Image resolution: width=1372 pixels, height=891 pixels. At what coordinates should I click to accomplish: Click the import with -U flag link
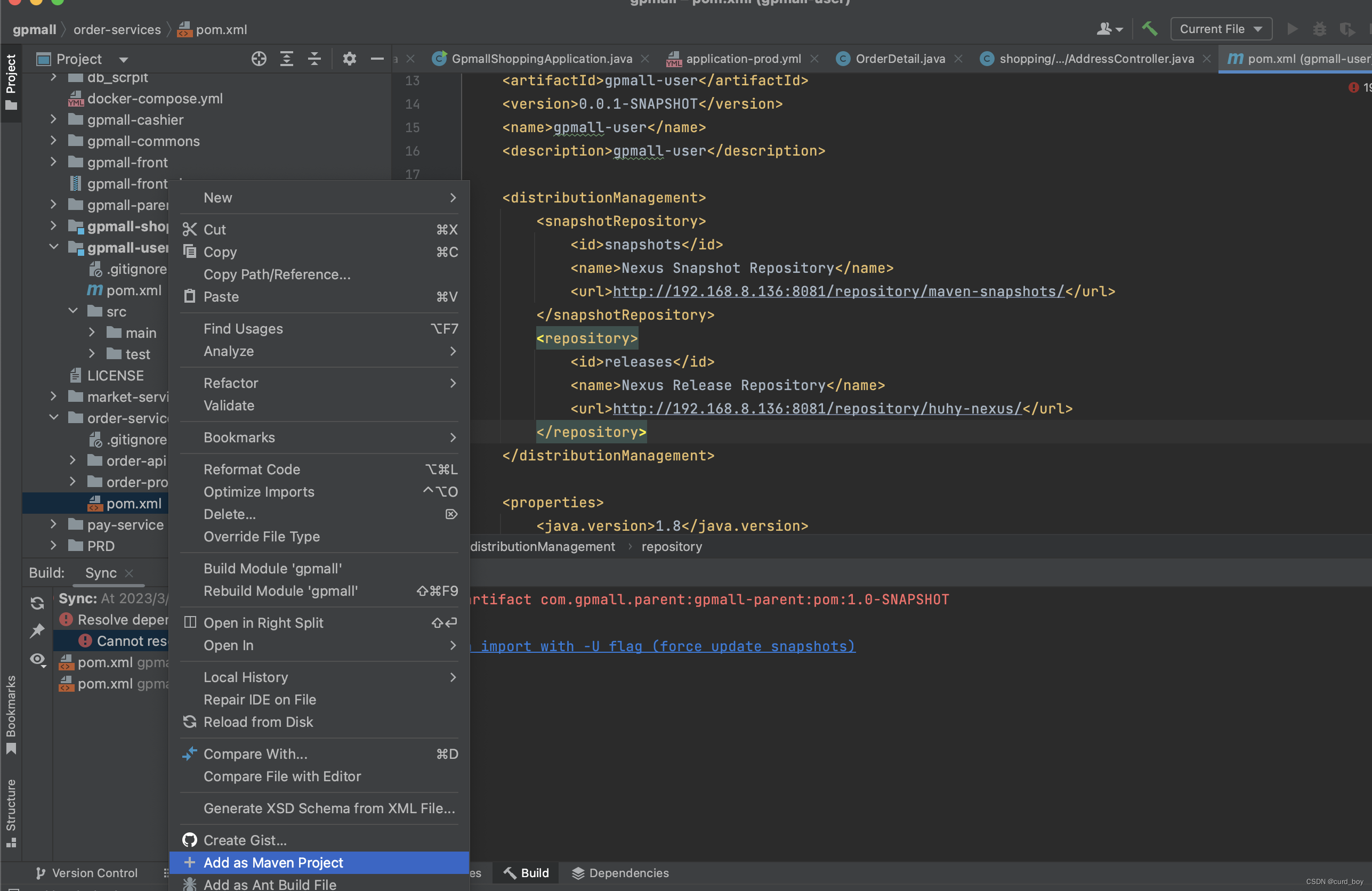[663, 646]
